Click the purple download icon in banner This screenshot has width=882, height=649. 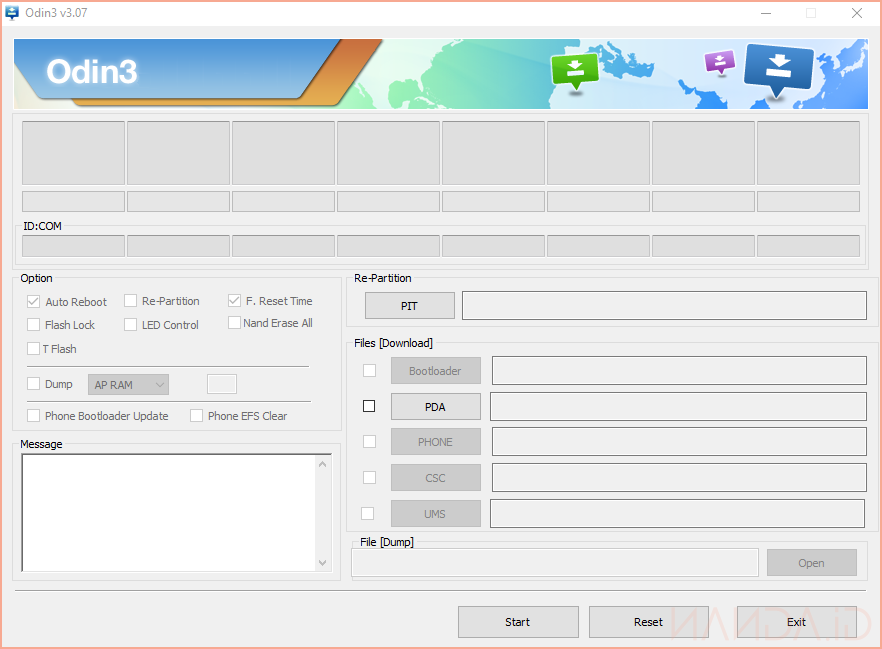pos(719,62)
